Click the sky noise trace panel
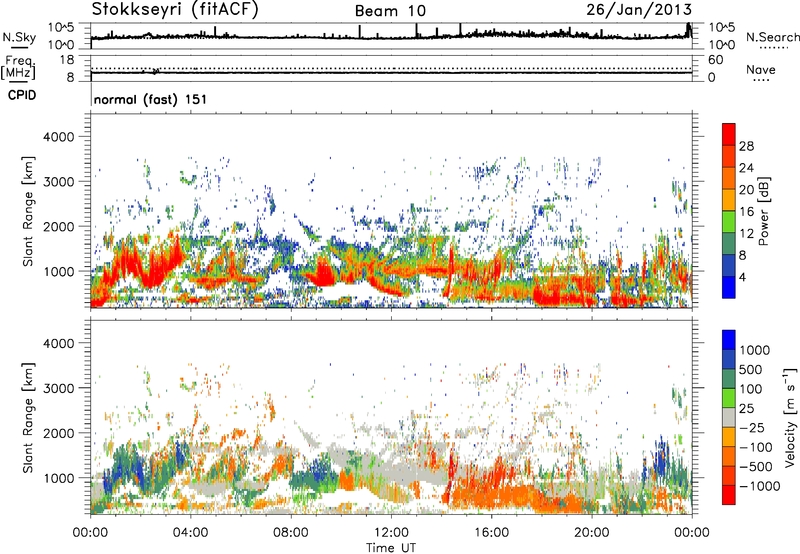This screenshot has height=554, width=800. 391,36
